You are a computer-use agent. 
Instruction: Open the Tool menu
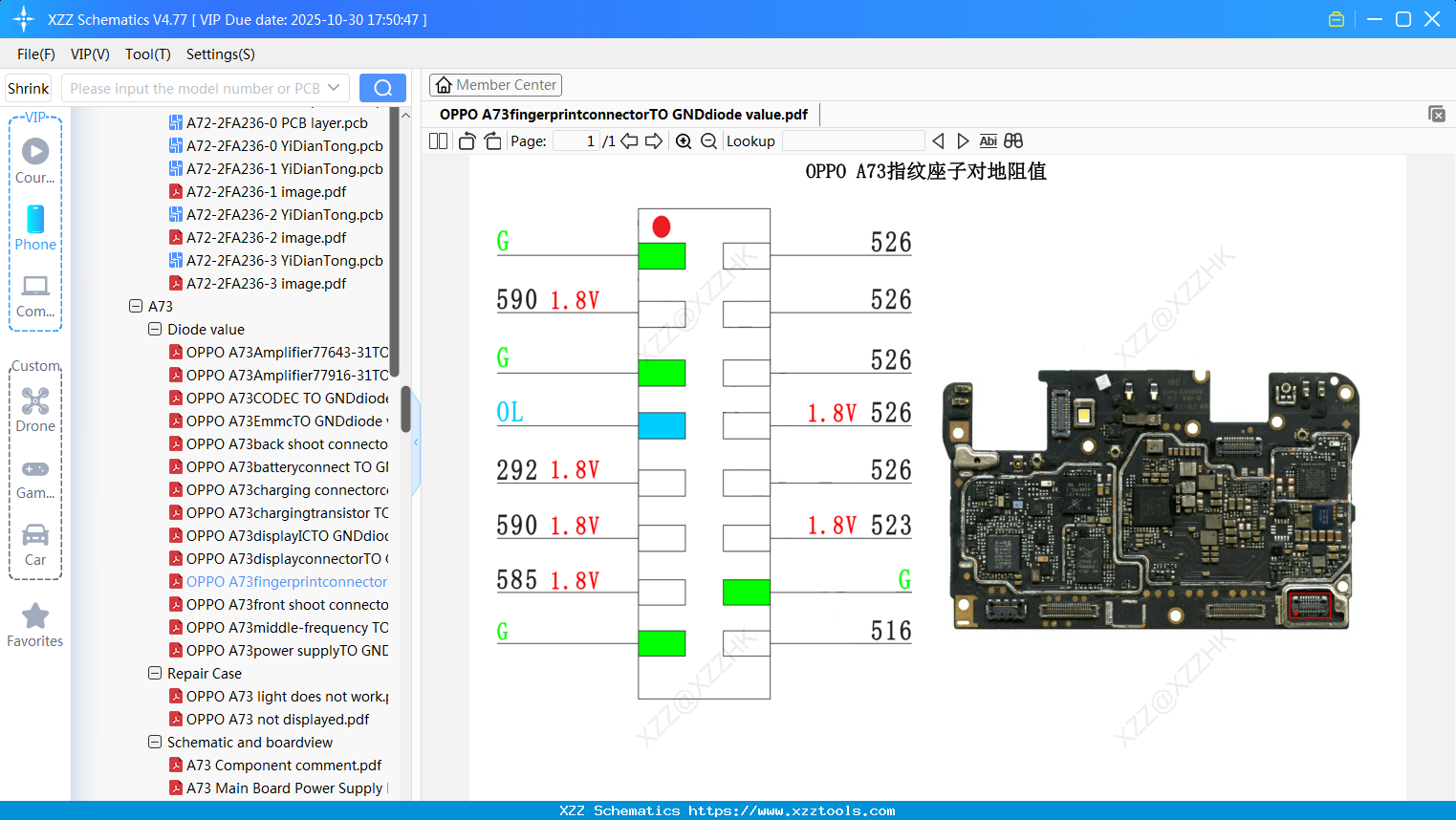147,54
